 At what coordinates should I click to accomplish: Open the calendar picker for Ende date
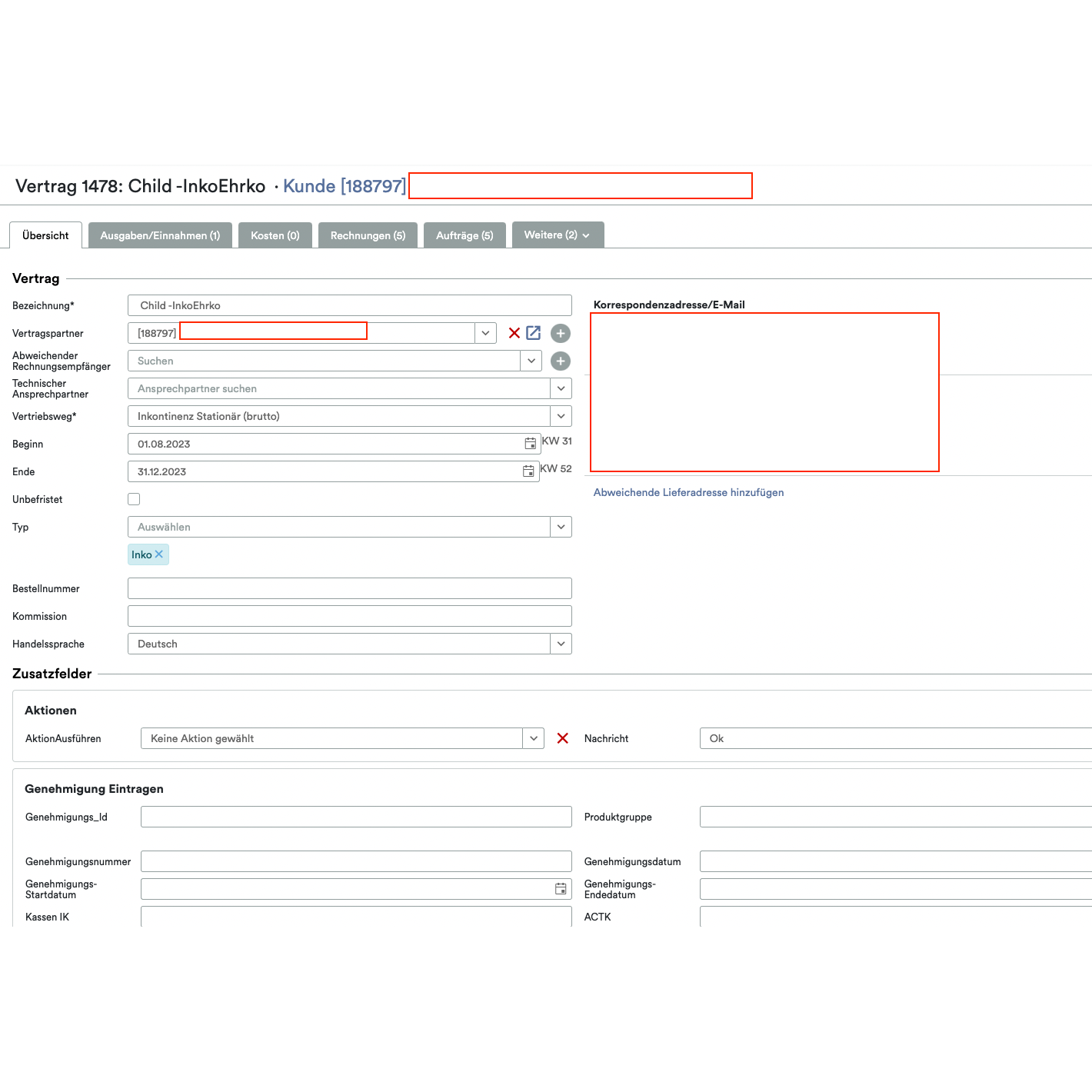(x=528, y=471)
